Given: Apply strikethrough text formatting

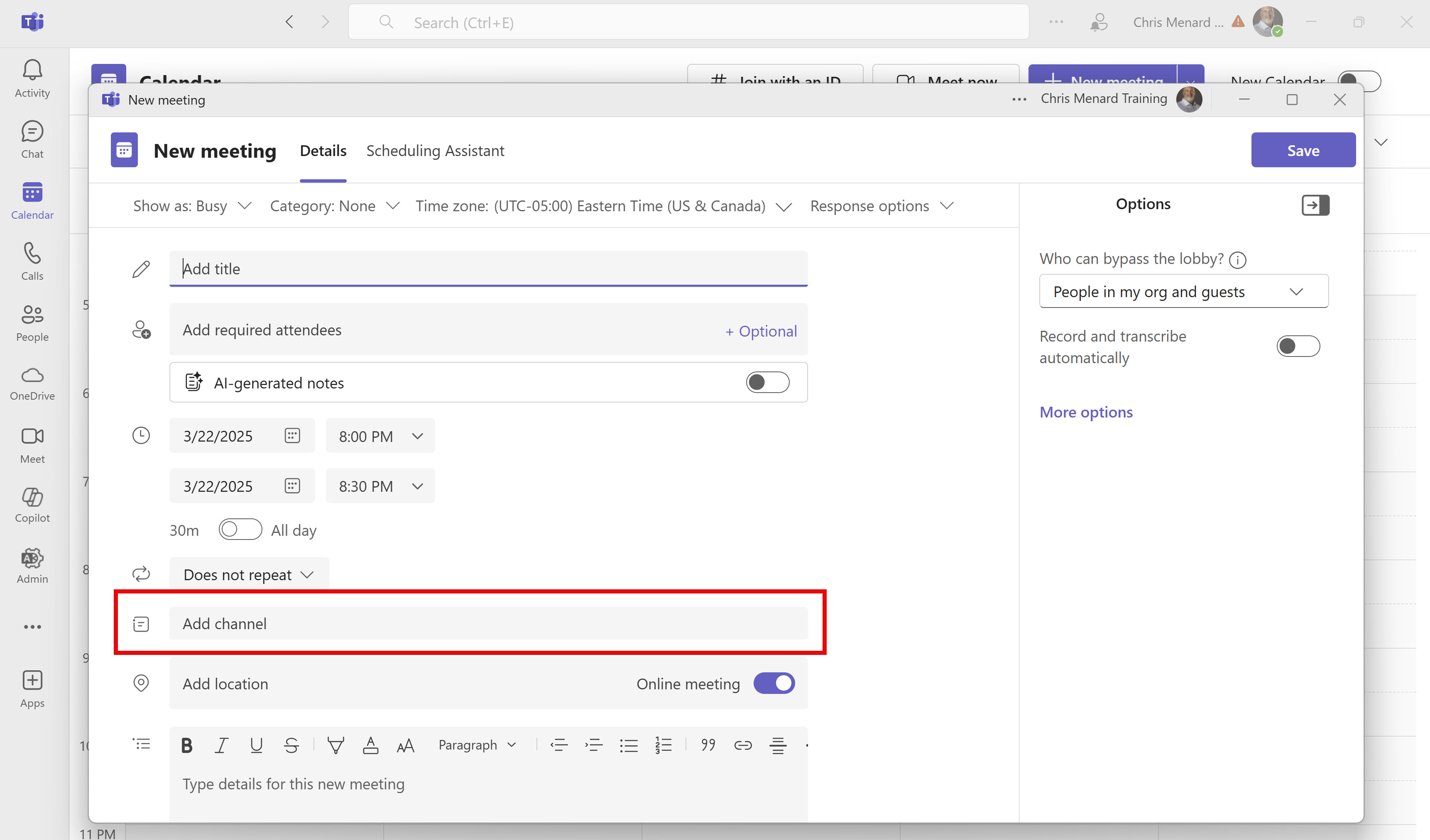Looking at the screenshot, I should 291,745.
